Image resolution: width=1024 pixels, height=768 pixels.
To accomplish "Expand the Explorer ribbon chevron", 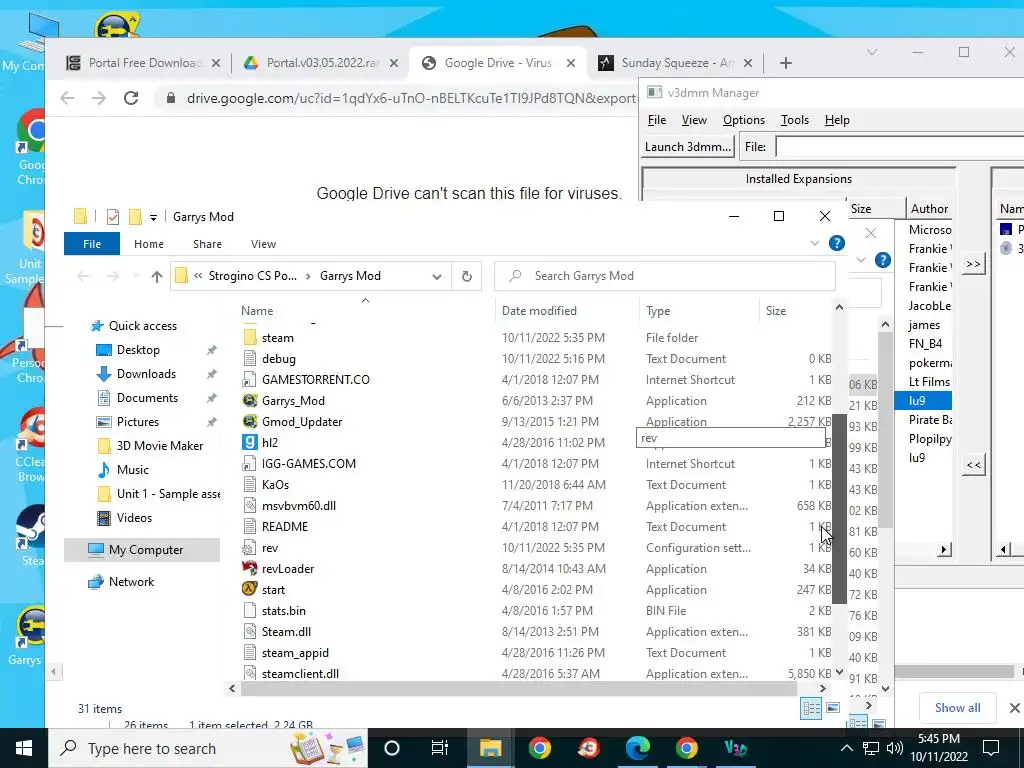I will pos(814,244).
